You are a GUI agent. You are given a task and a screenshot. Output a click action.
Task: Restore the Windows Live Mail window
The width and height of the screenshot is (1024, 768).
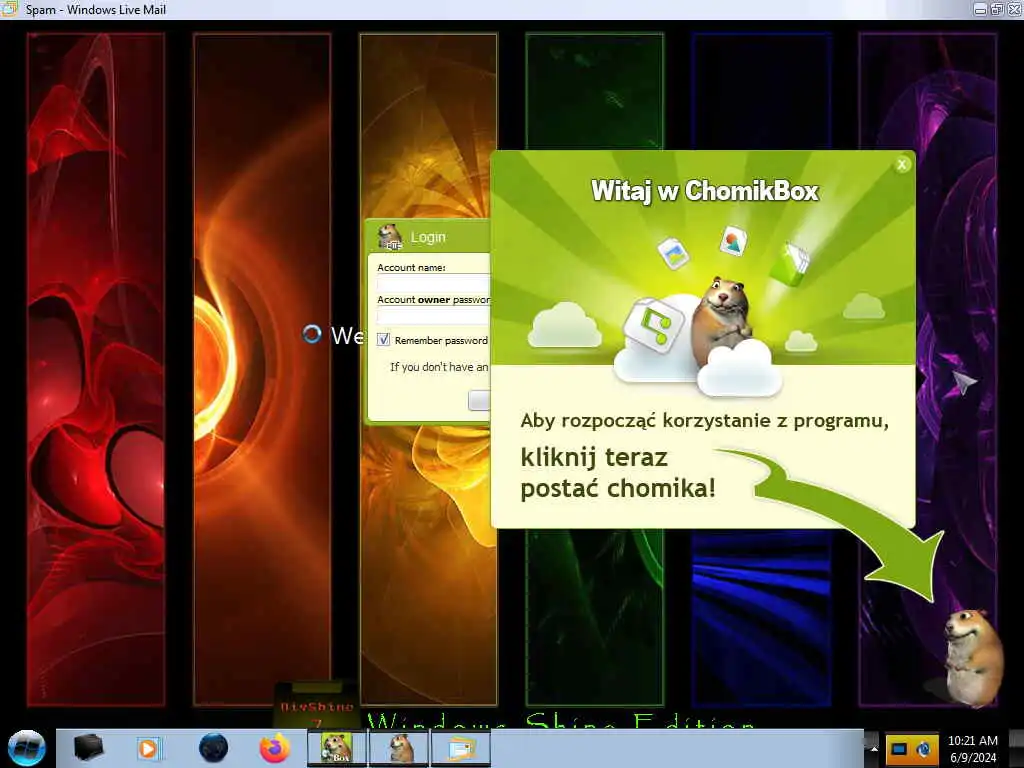[x=997, y=9]
